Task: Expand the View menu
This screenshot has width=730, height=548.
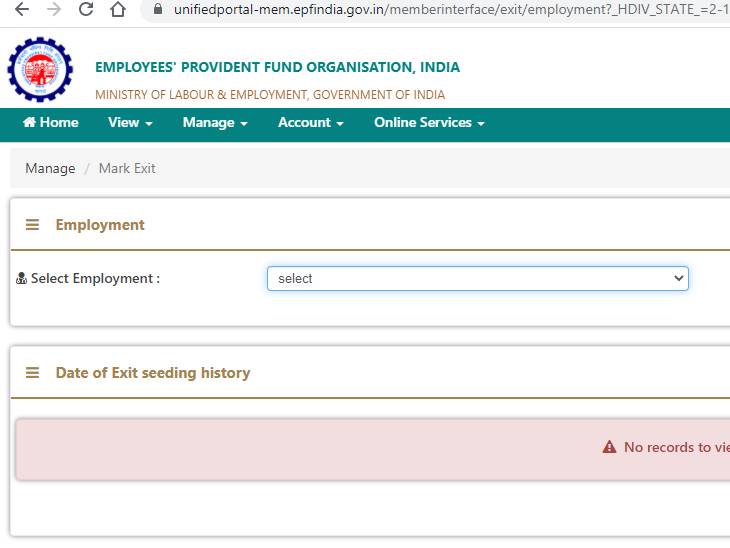Action: click(130, 122)
